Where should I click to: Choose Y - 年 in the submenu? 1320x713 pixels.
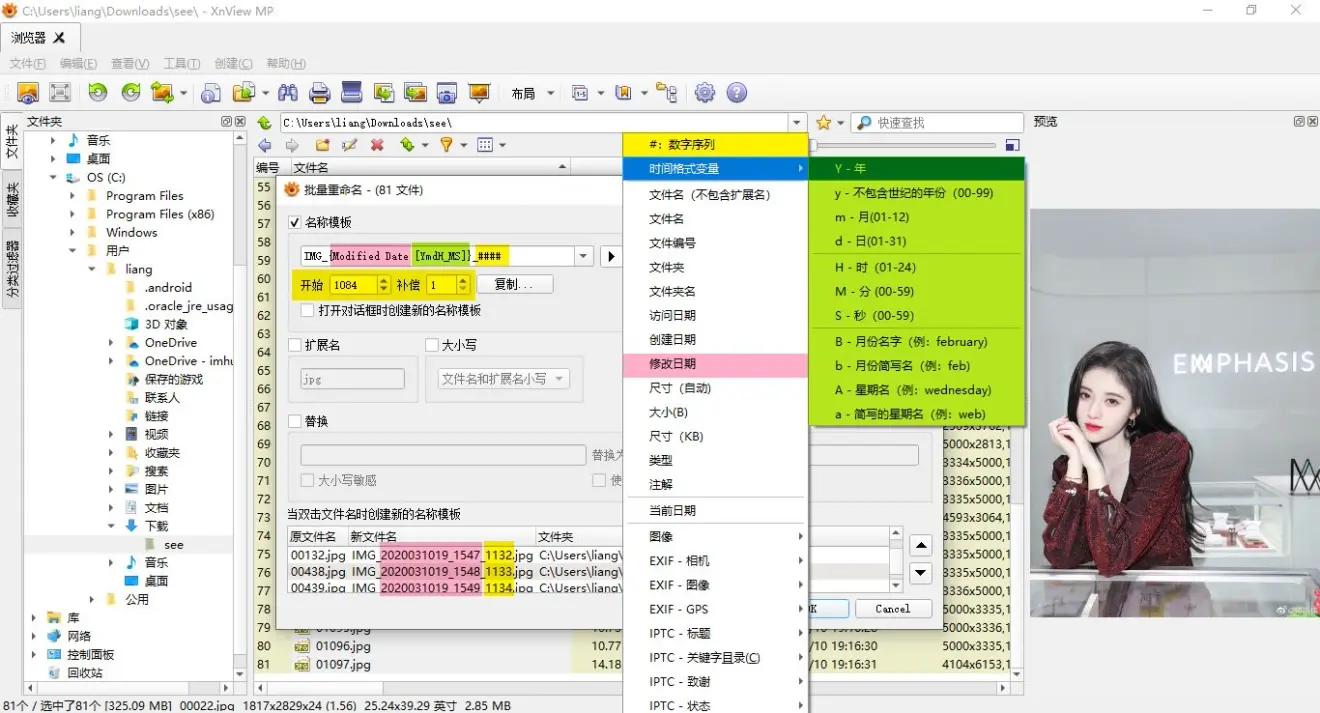(x=917, y=168)
